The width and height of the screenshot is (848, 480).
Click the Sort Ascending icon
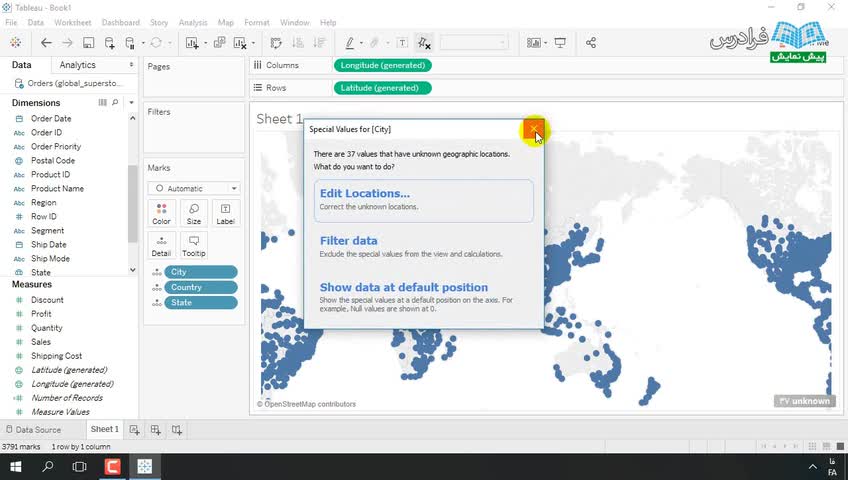tap(297, 43)
